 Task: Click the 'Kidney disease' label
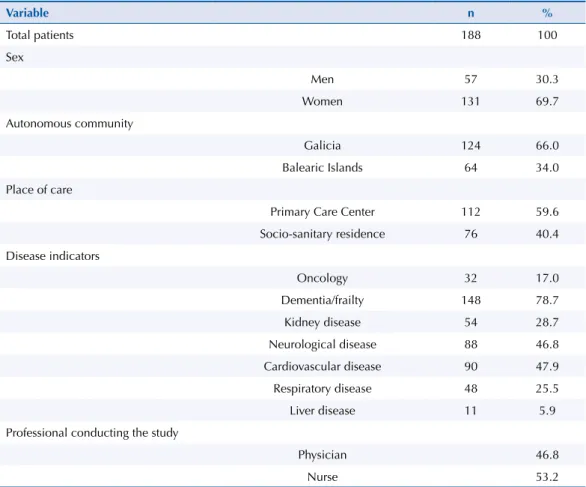322,322
